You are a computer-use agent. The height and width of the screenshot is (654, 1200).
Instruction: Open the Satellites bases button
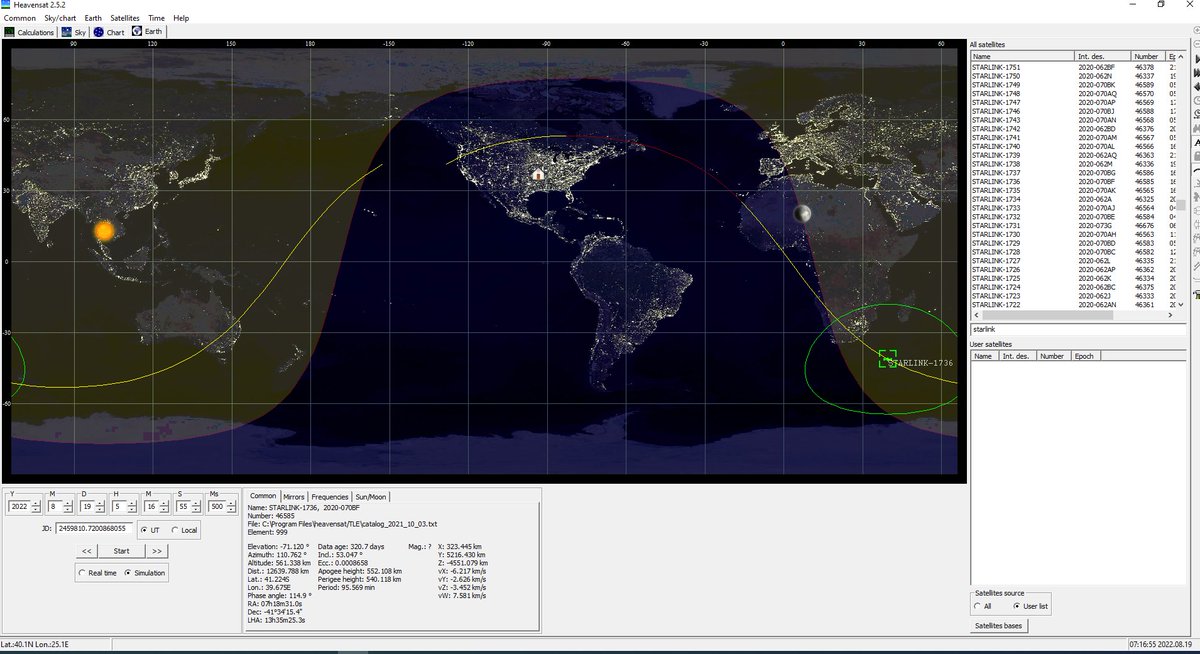[x=998, y=626]
